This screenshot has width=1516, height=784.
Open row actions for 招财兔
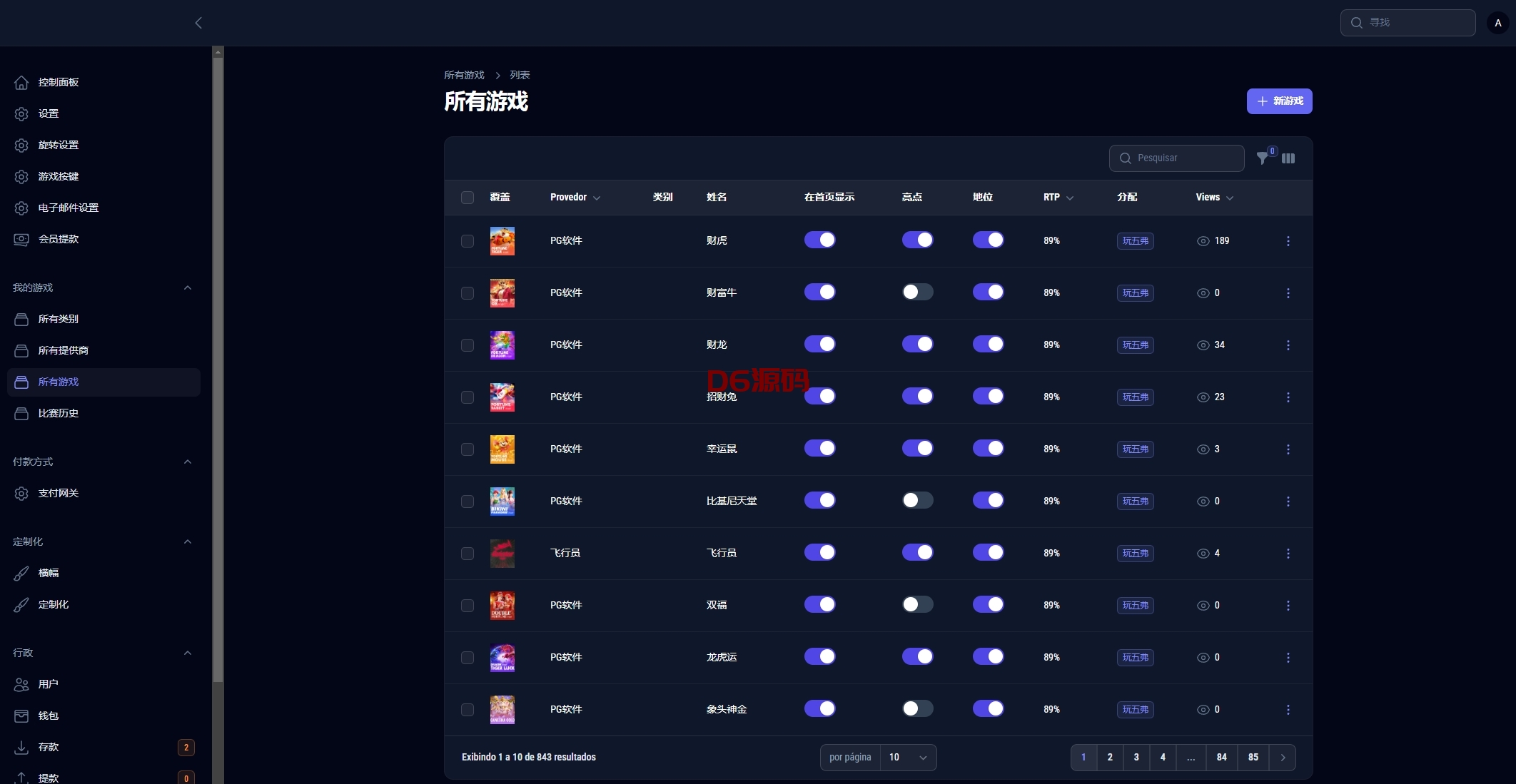[1288, 397]
